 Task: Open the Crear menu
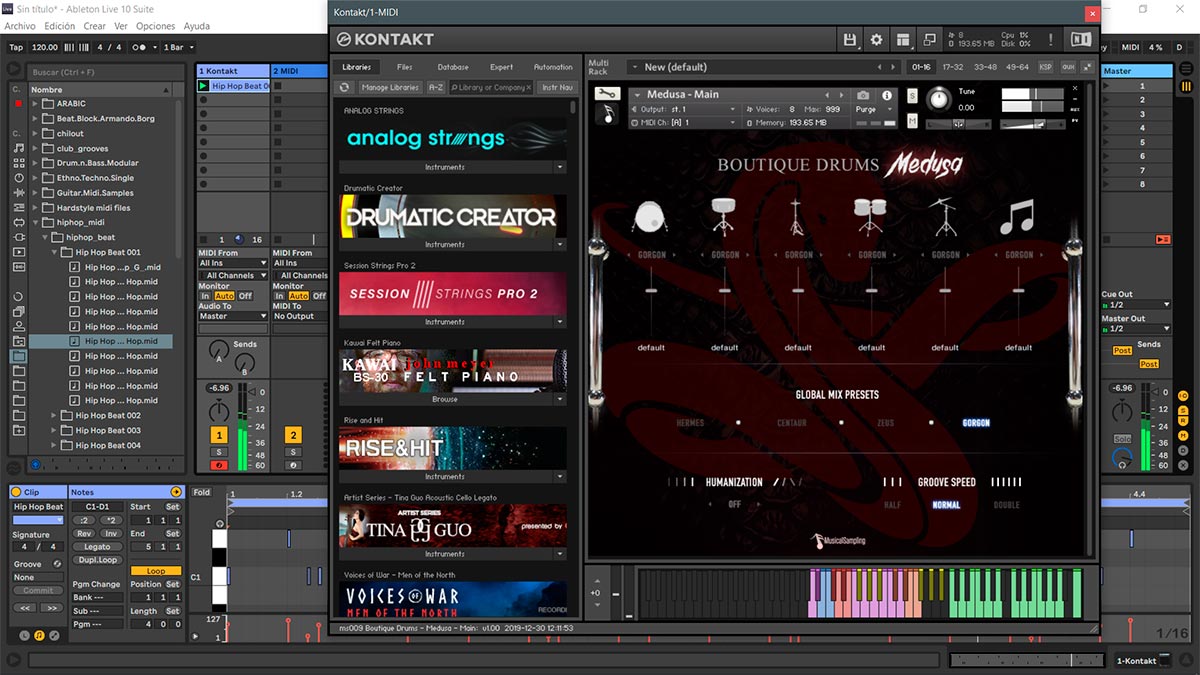pos(94,26)
